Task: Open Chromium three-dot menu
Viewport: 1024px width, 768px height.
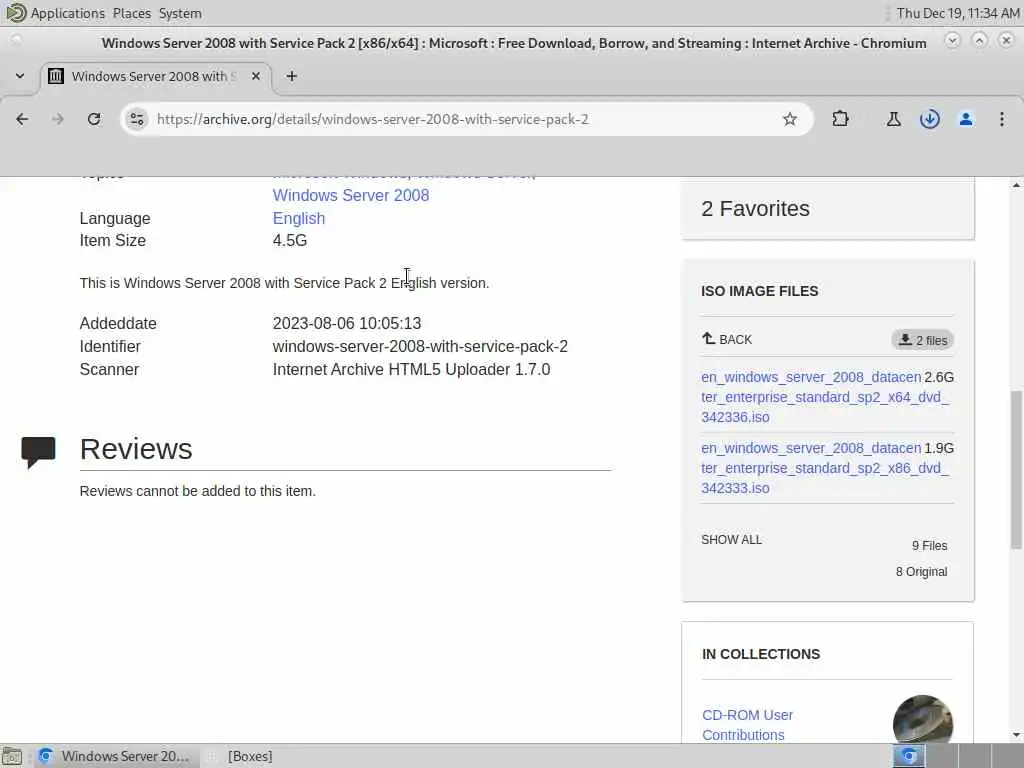Action: (1002, 119)
